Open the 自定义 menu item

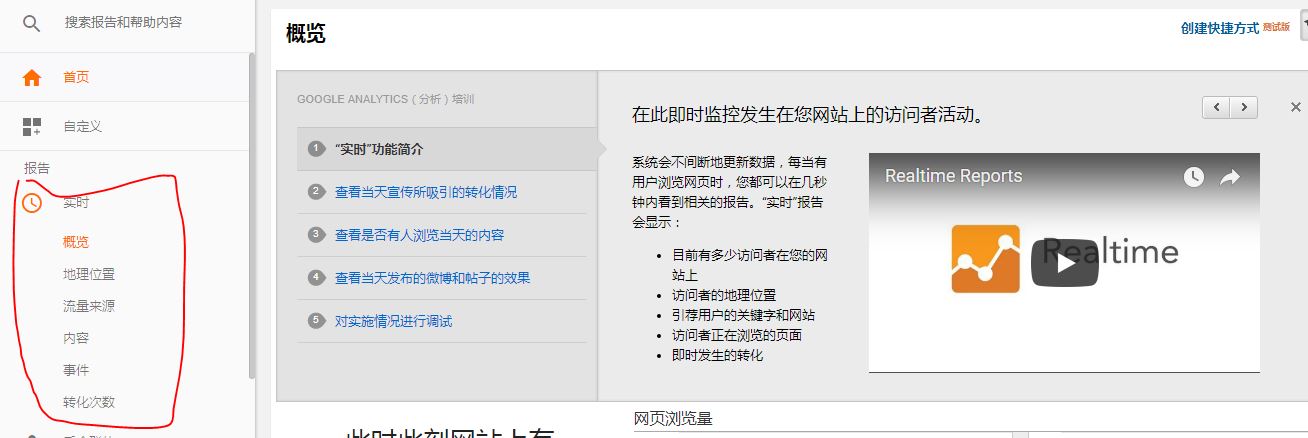82,127
